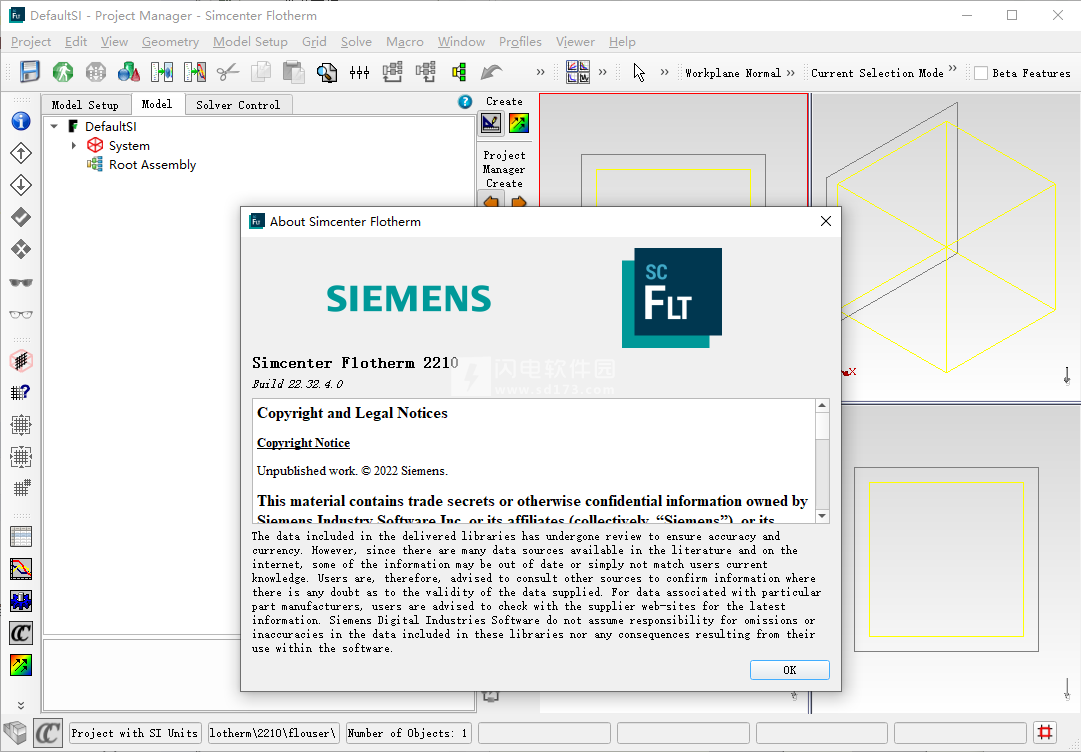Screen dimensions: 1081x752
Task: Click OK in the About dialog
Action: (x=789, y=670)
